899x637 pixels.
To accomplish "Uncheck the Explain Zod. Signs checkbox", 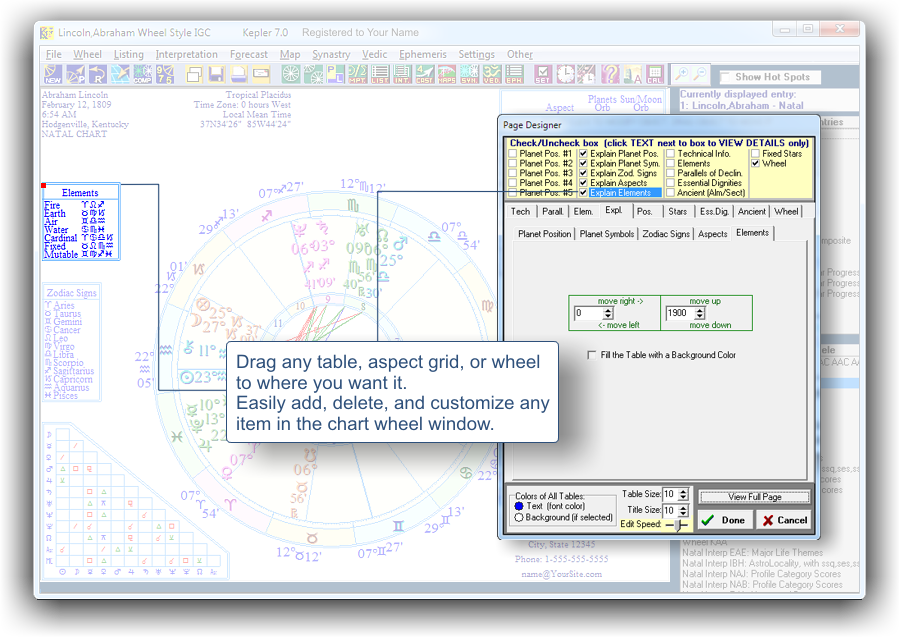I will [x=583, y=173].
